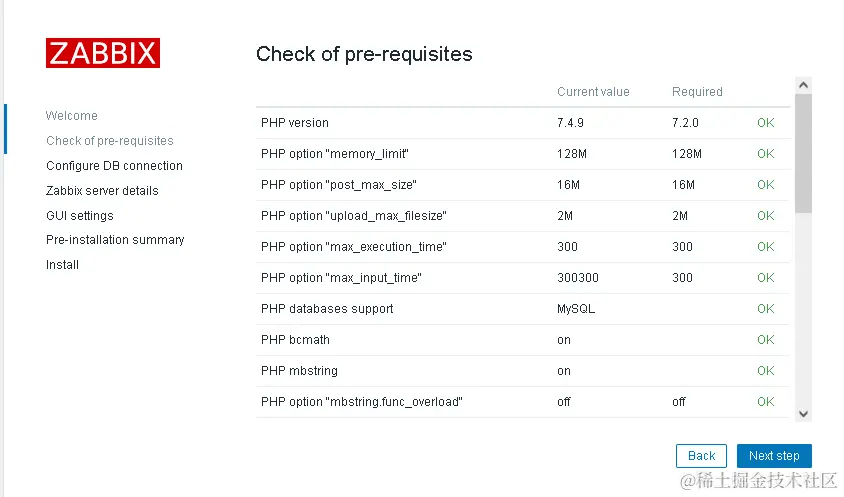
Task: Click max_input_time current value 300300
Action: 578,278
